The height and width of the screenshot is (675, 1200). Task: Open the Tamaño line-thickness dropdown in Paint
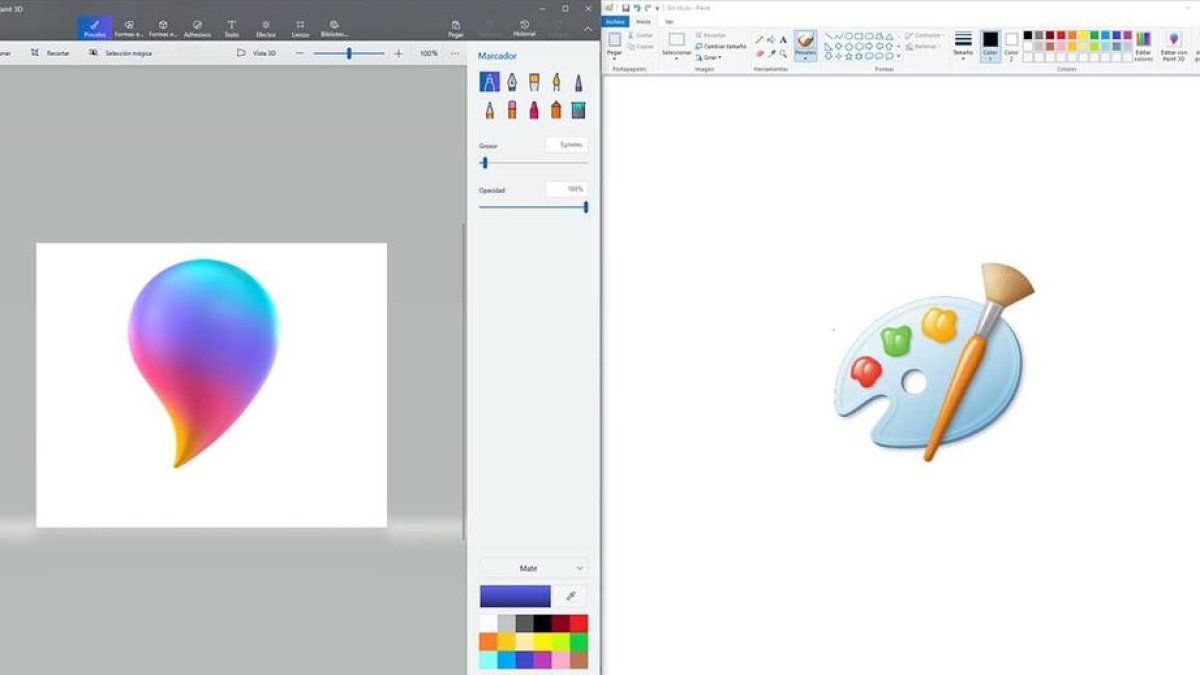coord(963,52)
